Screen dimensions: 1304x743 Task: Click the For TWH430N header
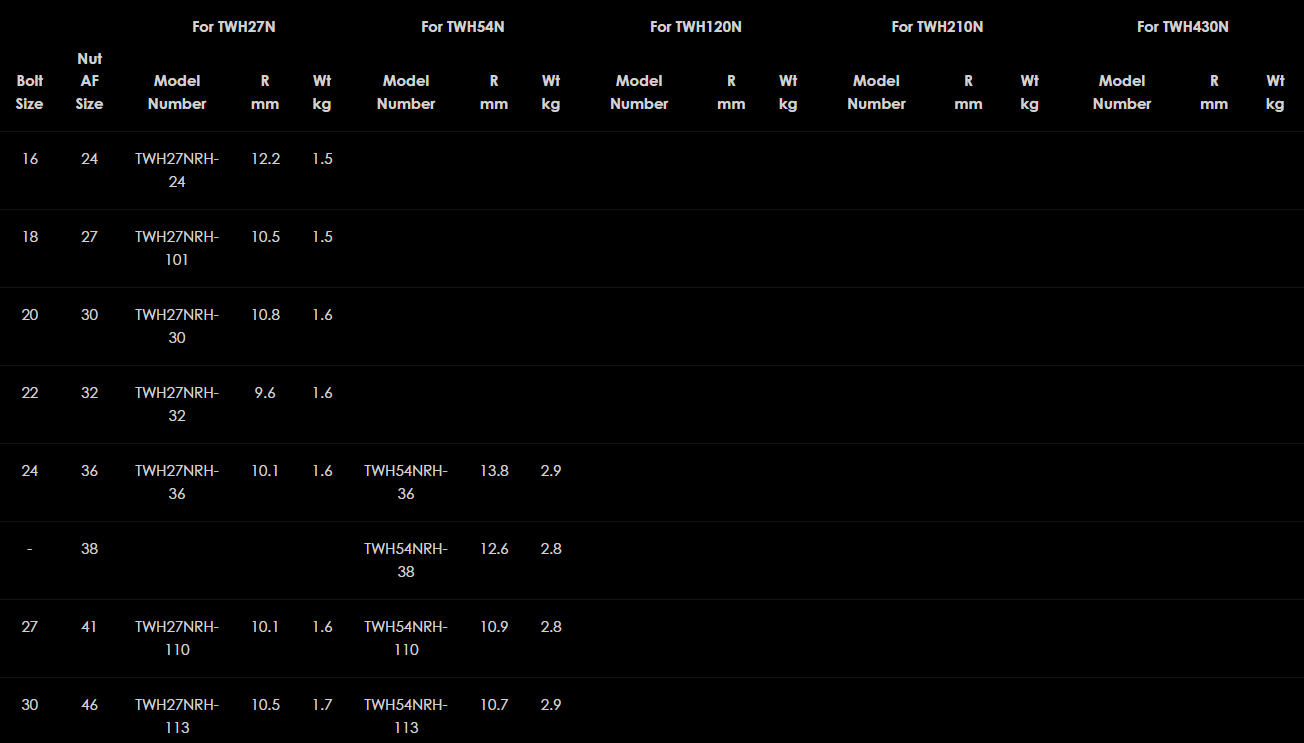[x=1182, y=27]
